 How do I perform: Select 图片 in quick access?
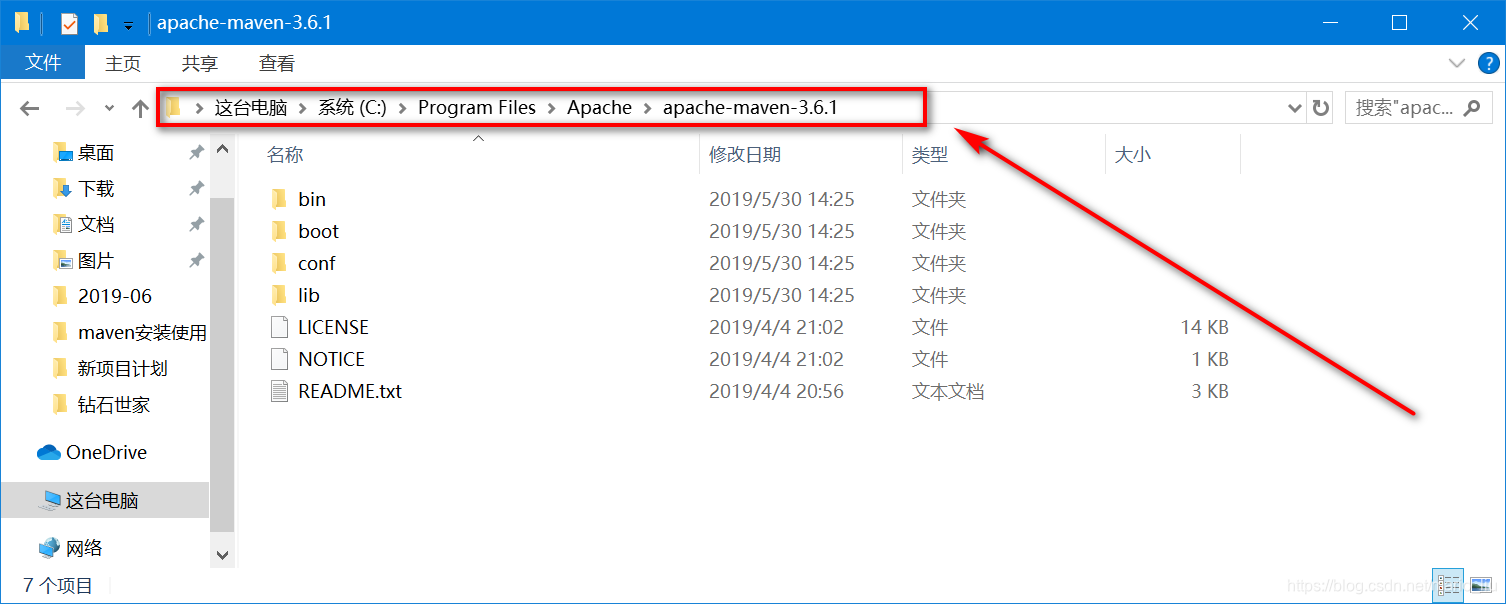(96, 261)
